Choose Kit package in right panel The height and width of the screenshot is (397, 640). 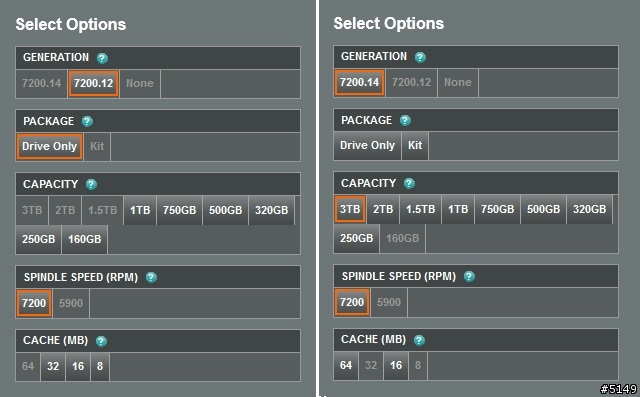pos(415,145)
